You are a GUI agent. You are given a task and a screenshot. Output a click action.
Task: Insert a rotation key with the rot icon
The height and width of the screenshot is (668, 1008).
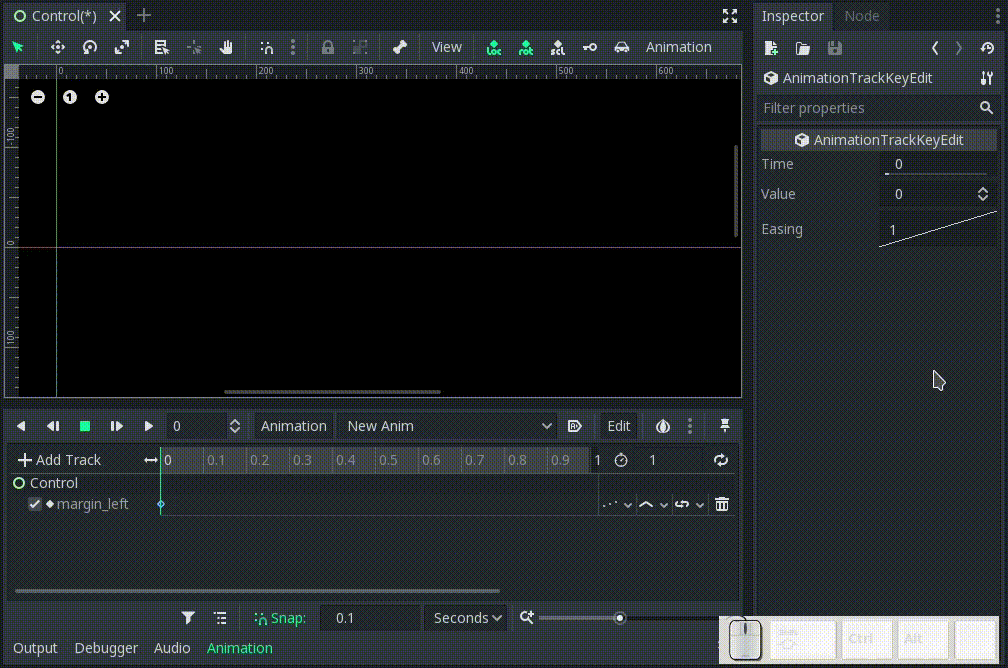(526, 47)
